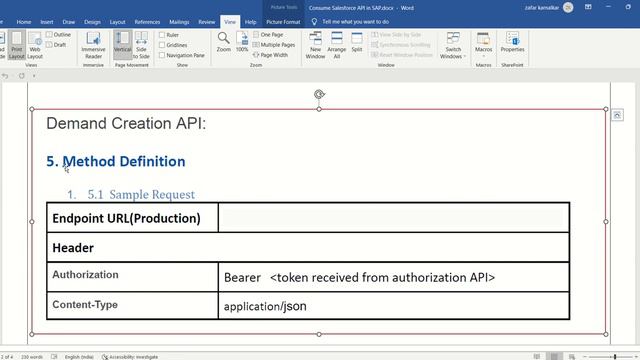Switch to Print Layout view

(x=16, y=45)
